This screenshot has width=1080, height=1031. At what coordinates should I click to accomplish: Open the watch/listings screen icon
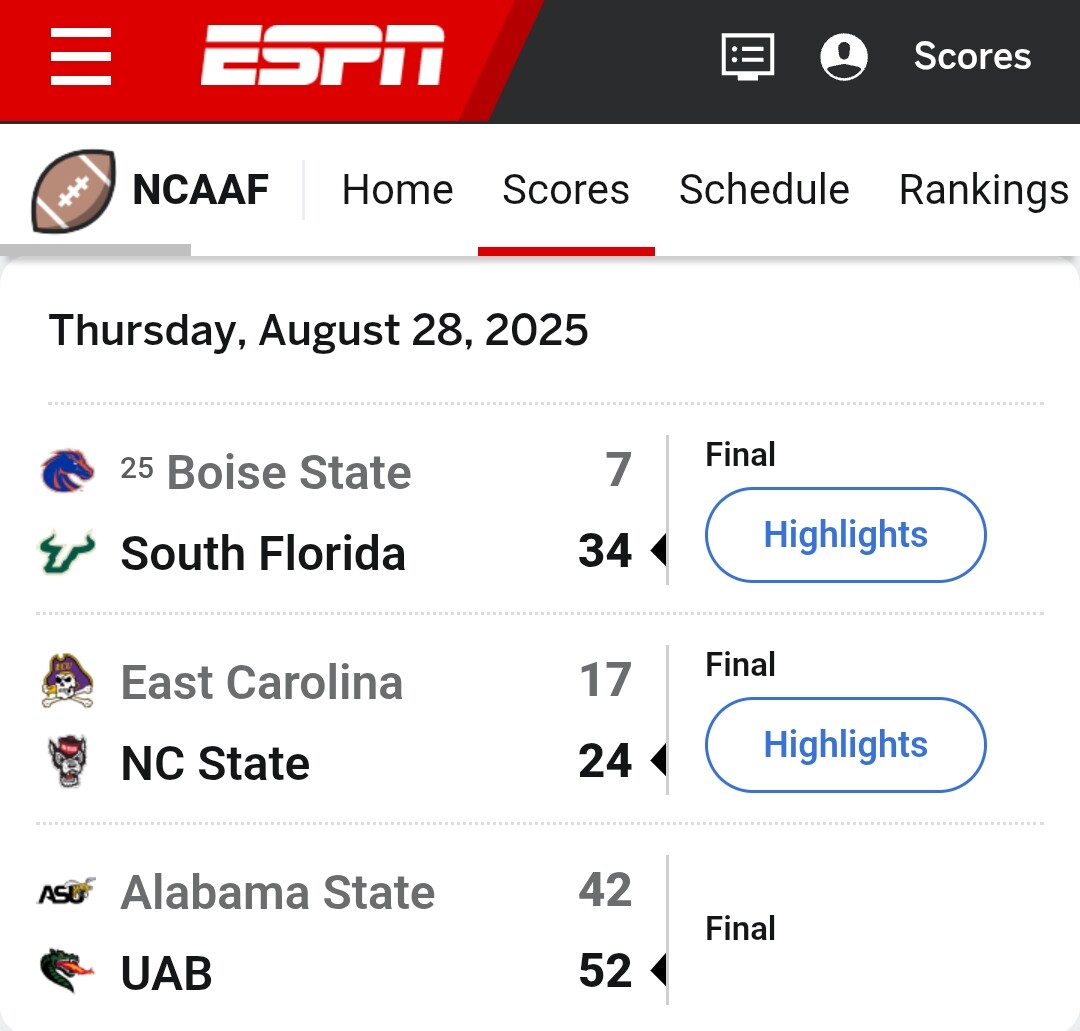[x=748, y=56]
